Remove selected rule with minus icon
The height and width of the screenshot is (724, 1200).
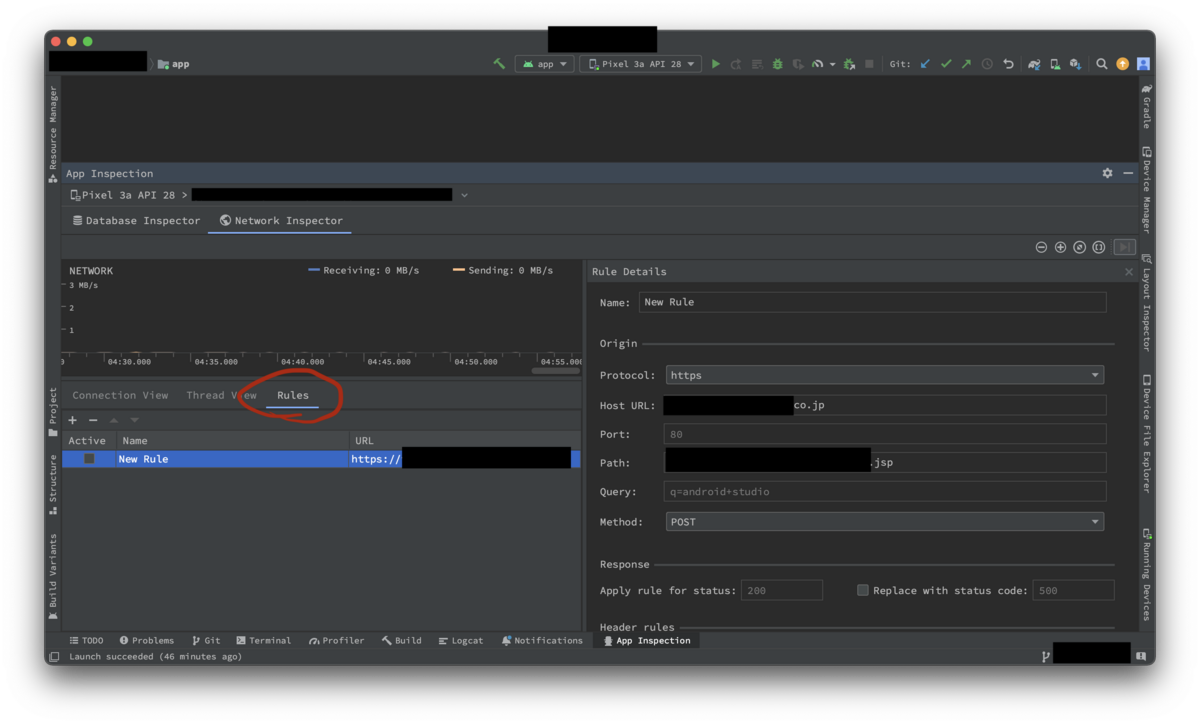click(x=93, y=420)
